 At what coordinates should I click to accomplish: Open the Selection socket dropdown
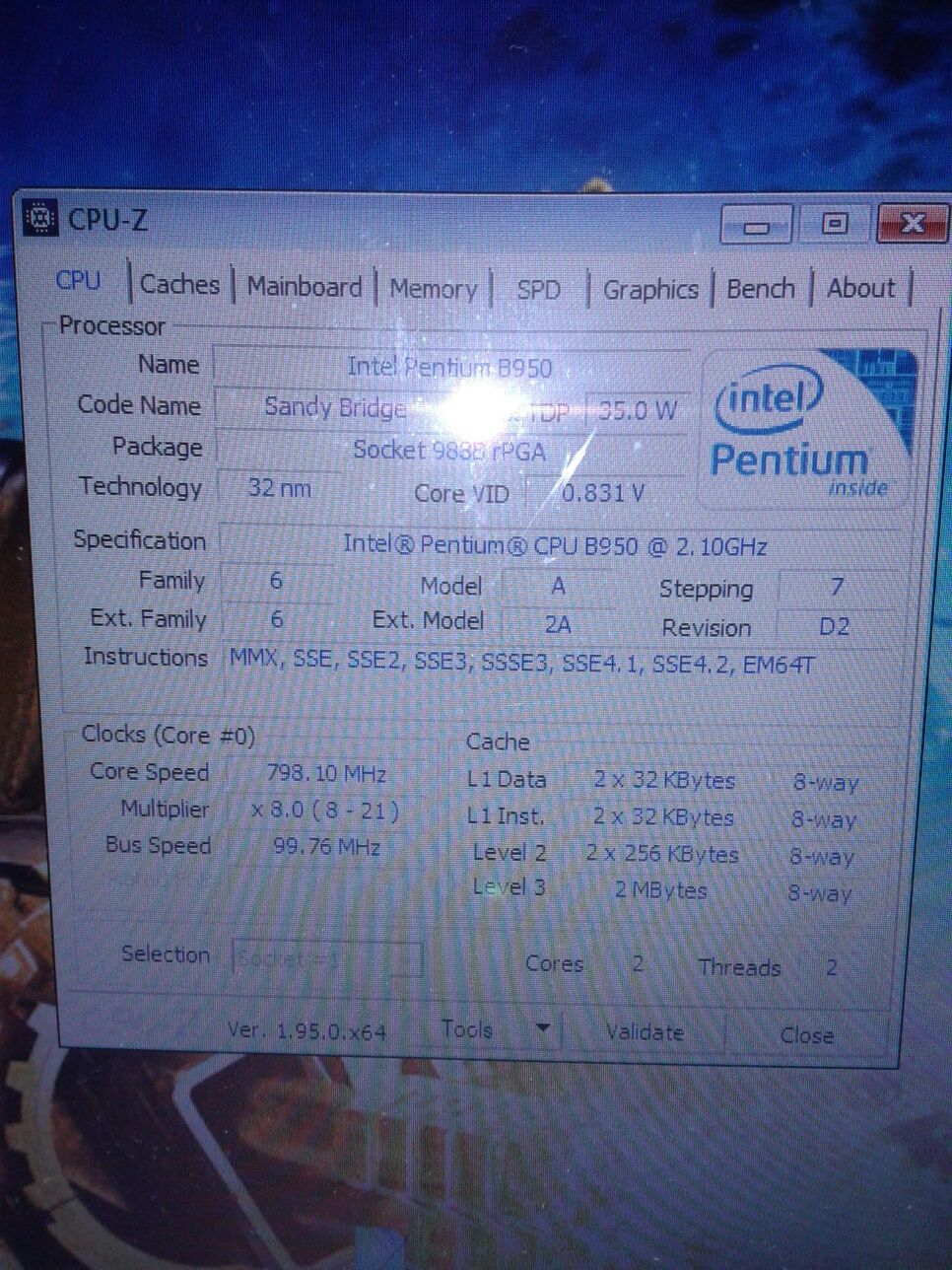pyautogui.click(x=327, y=958)
